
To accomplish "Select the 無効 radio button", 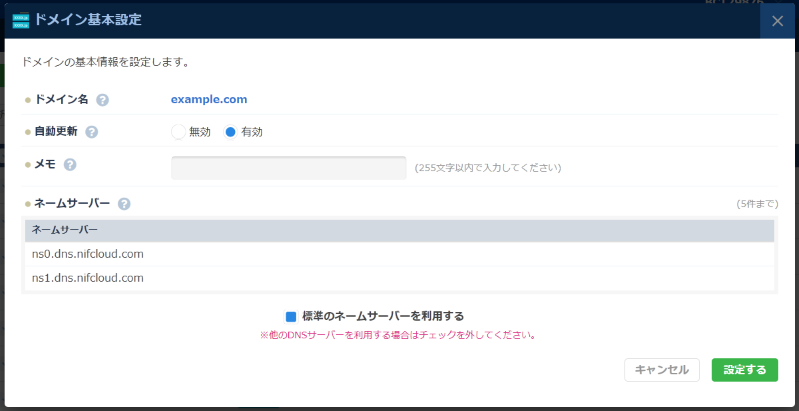I will coord(178,132).
